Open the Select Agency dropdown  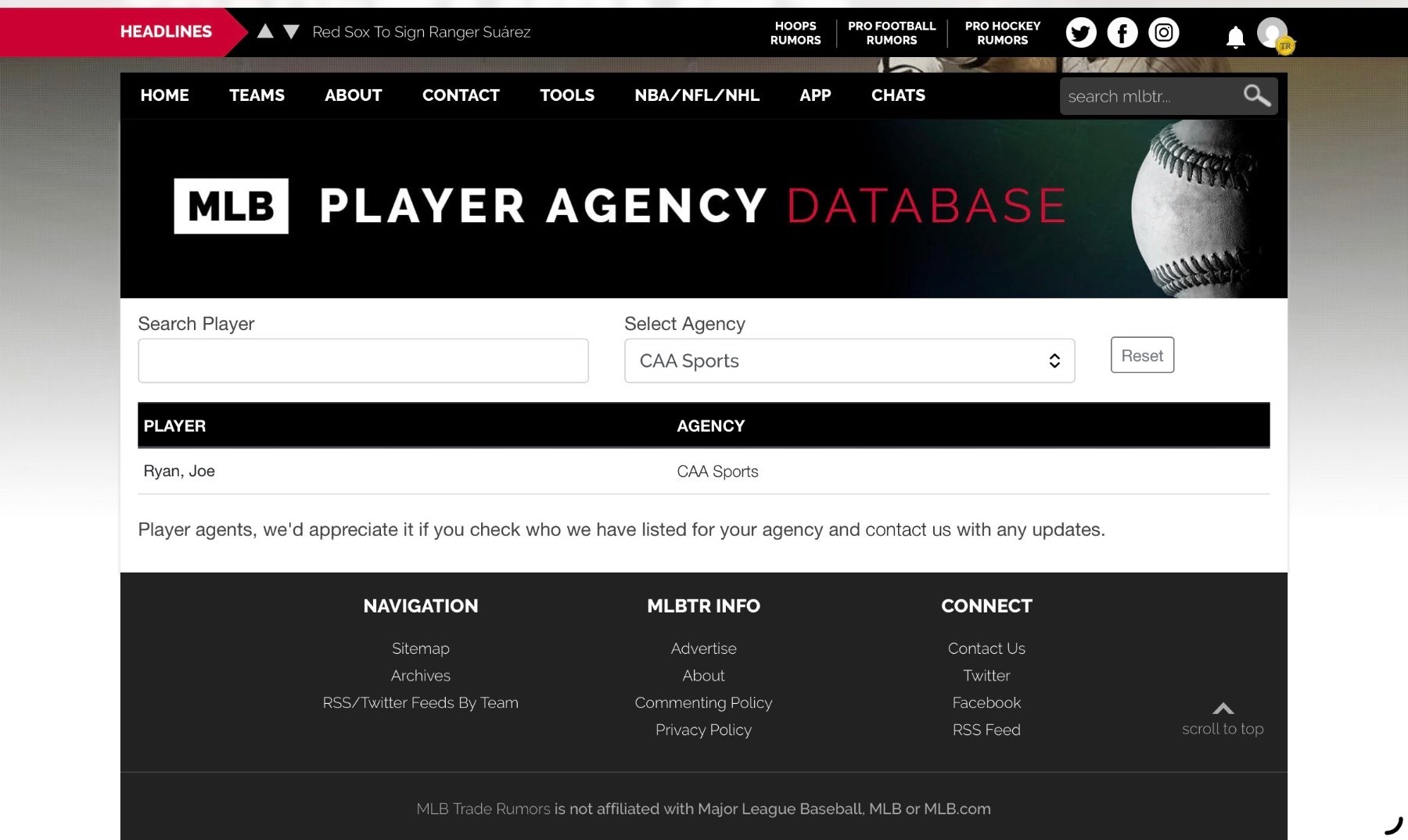(x=849, y=361)
